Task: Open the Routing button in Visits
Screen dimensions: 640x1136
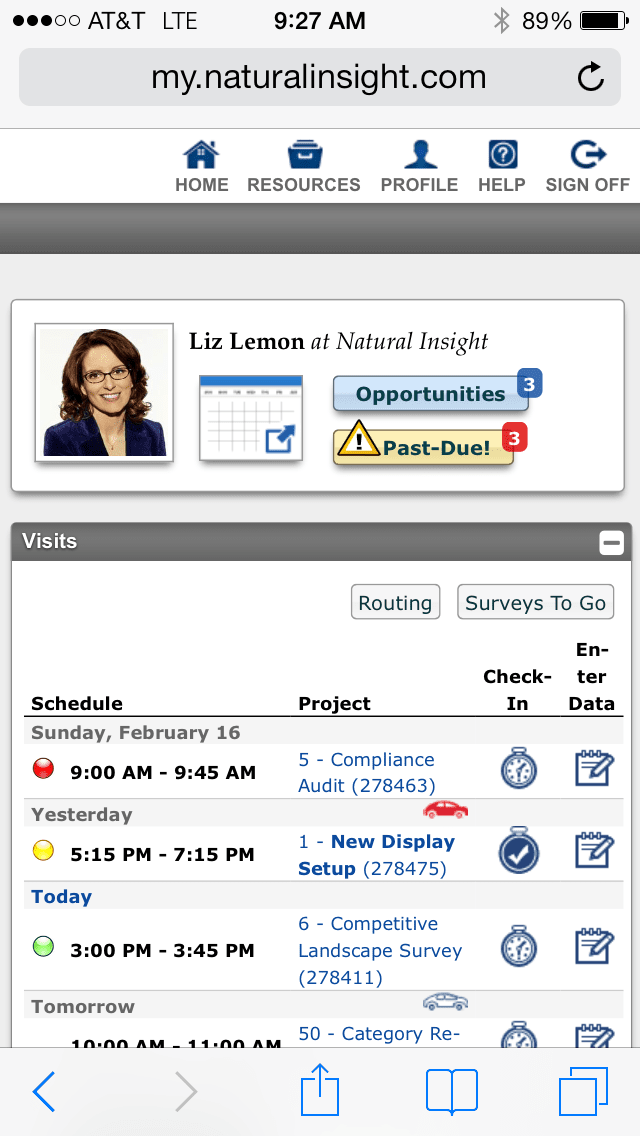Action: 395,603
